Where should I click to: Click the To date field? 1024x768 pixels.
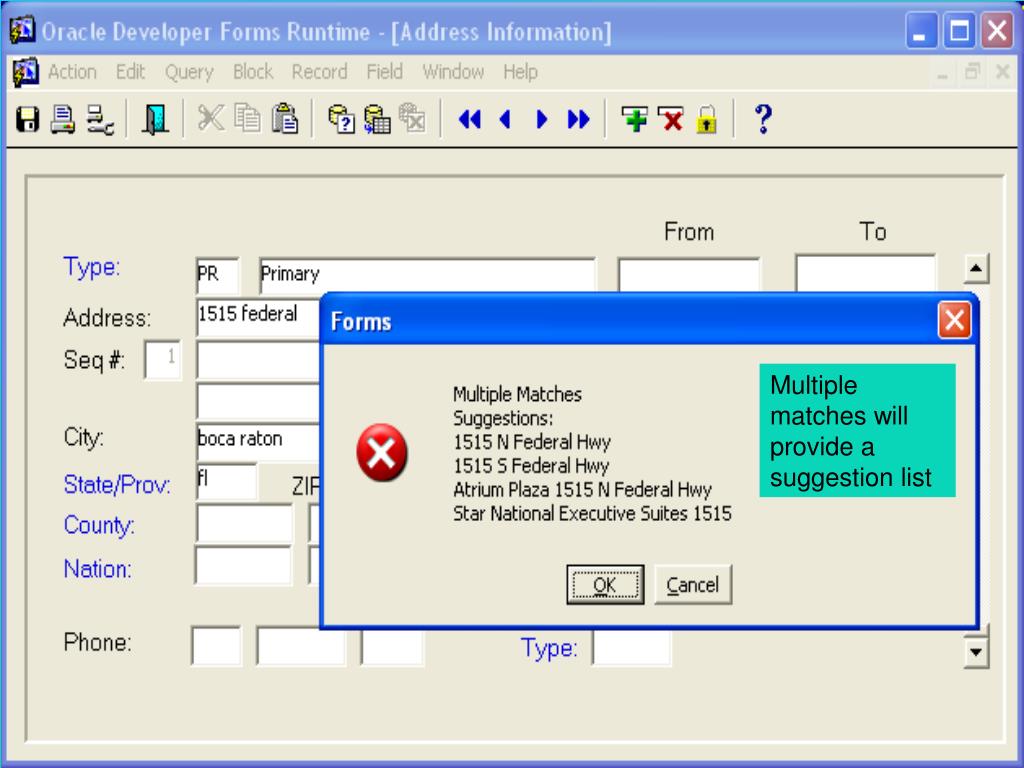click(865, 273)
